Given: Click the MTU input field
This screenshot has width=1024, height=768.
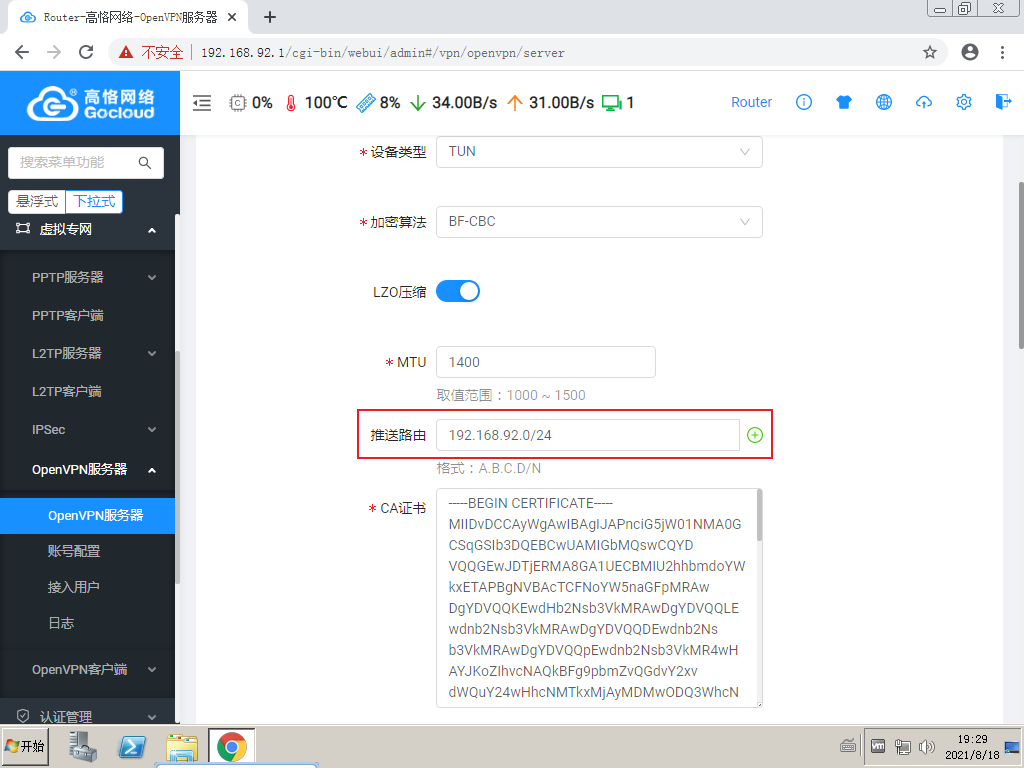Looking at the screenshot, I should point(545,362).
